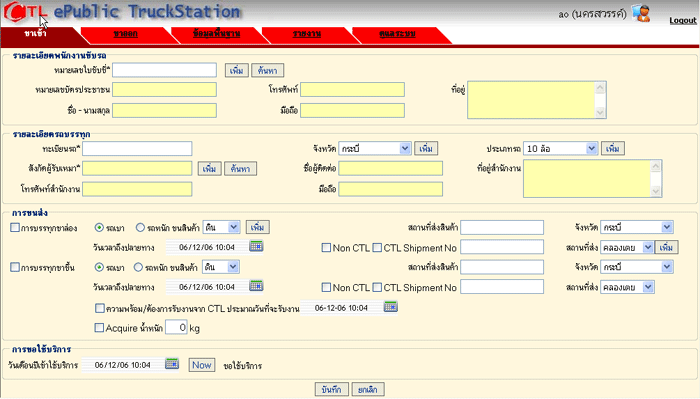Click the ยกเลิก cancel button
The height and width of the screenshot is (399, 700).
pos(368,389)
